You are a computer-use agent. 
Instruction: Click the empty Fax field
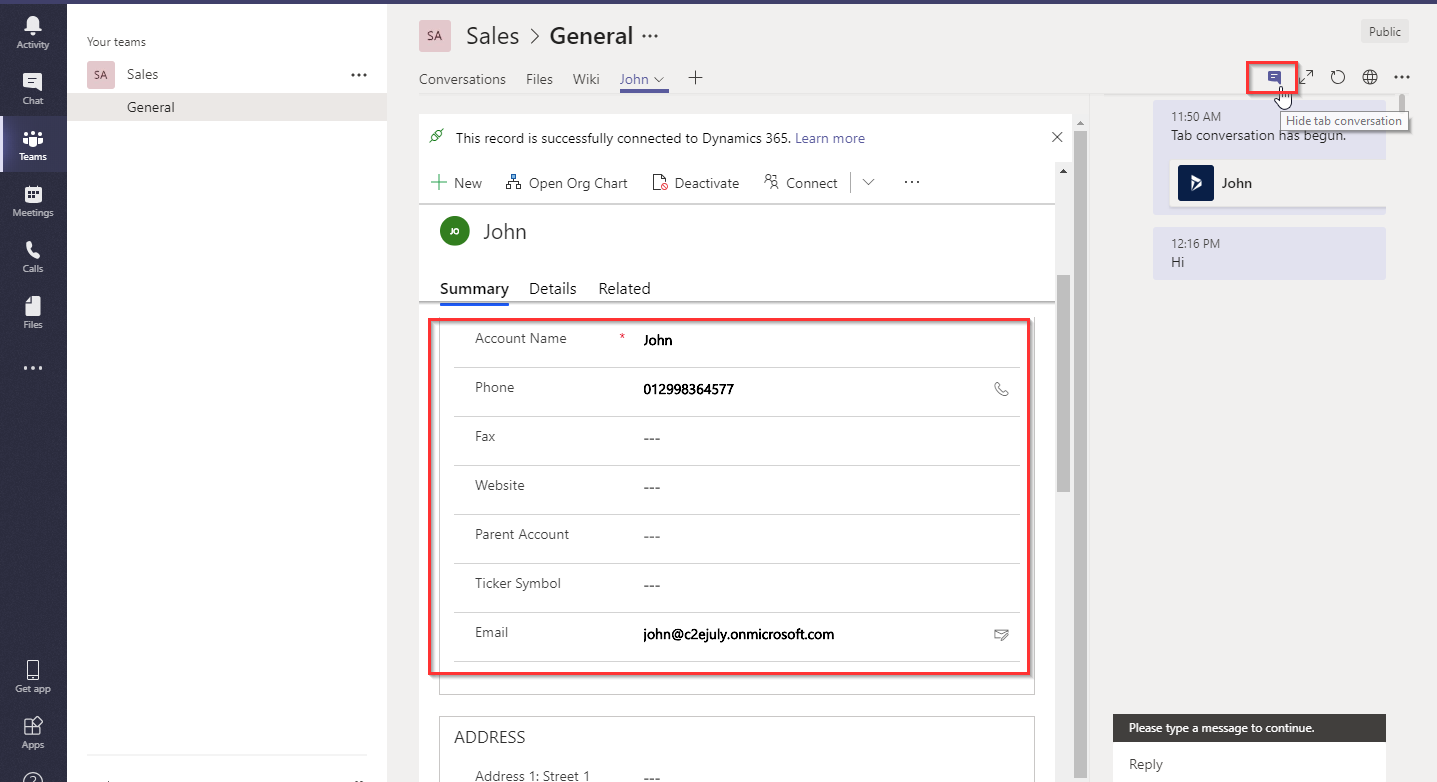651,438
